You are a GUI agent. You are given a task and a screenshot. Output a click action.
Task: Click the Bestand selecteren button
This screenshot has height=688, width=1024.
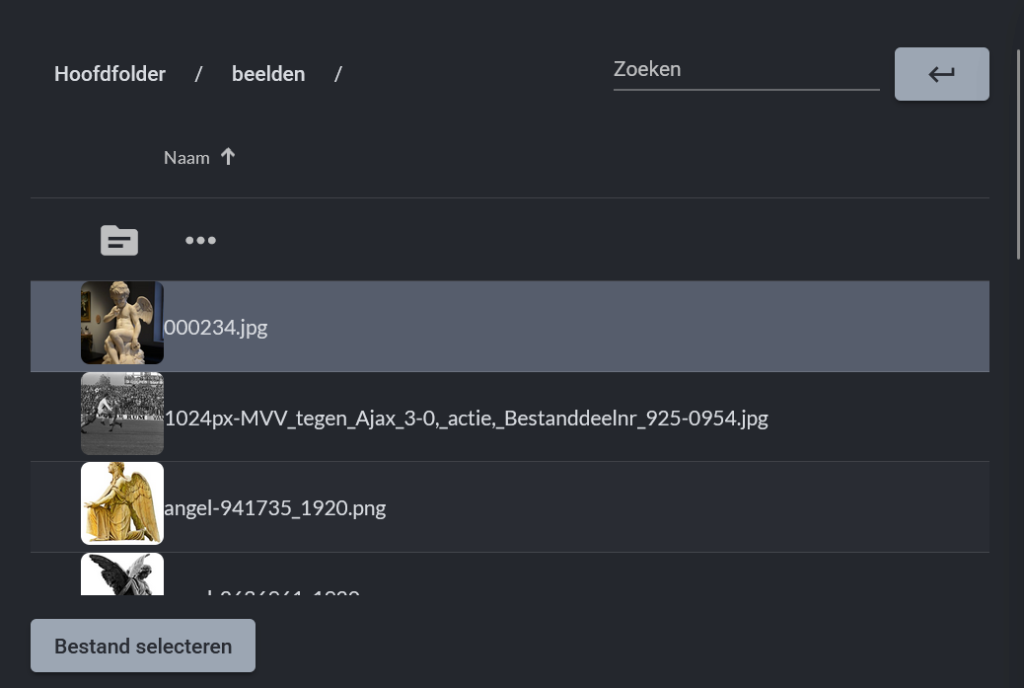(143, 646)
